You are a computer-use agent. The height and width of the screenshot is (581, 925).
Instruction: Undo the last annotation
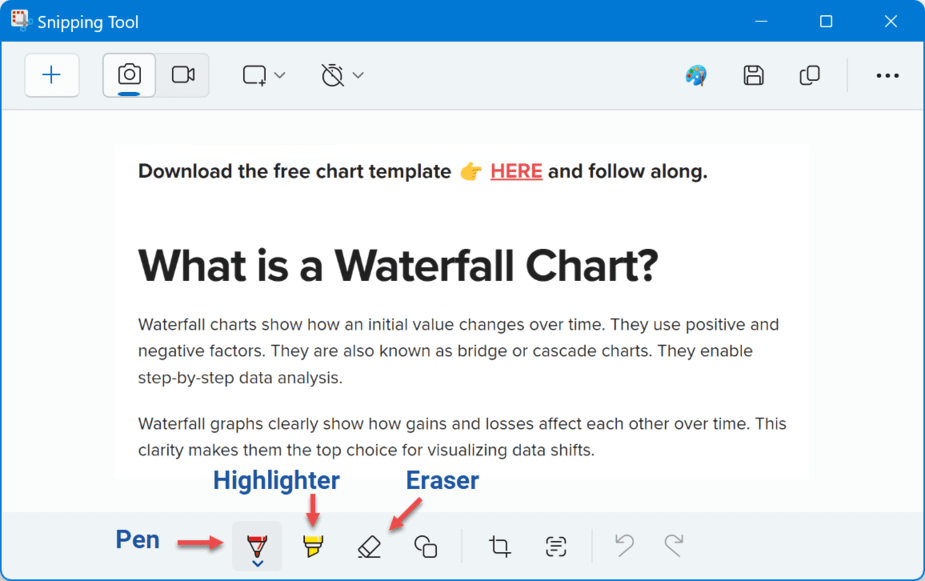pos(625,545)
